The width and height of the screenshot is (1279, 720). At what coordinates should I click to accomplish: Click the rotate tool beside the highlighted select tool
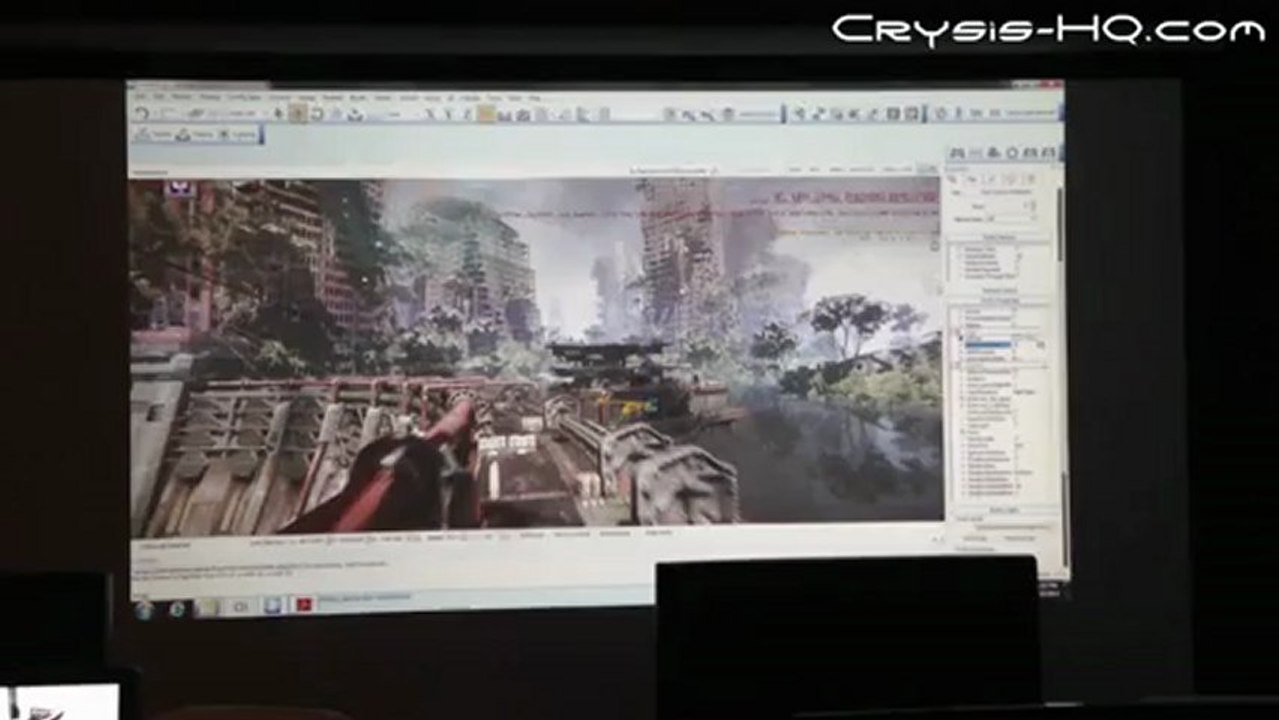(317, 114)
